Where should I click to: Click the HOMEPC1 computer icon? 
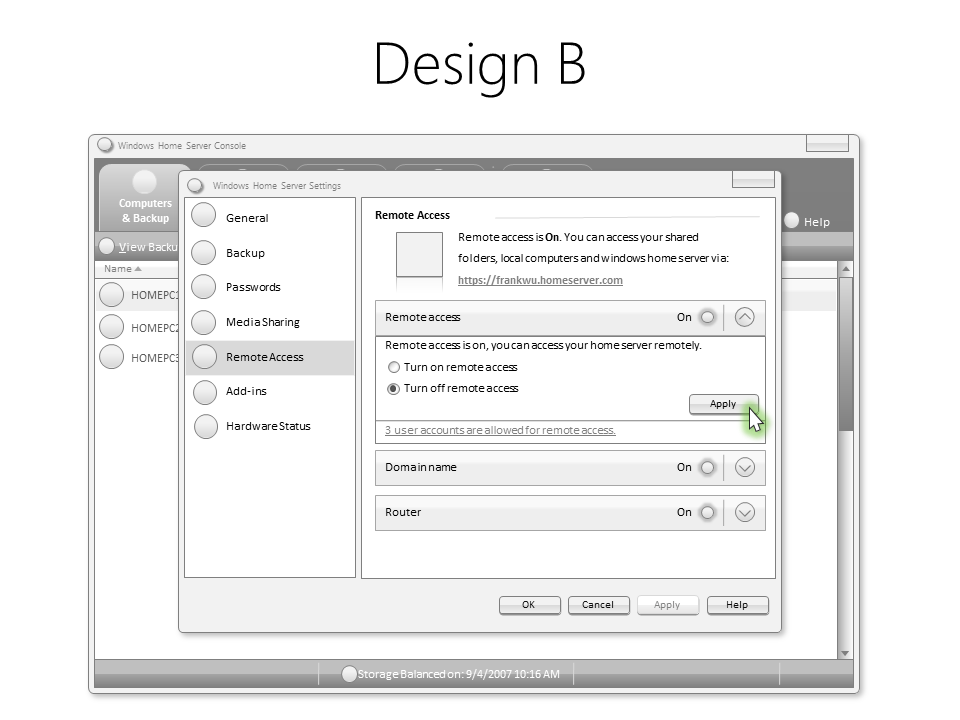[111, 294]
